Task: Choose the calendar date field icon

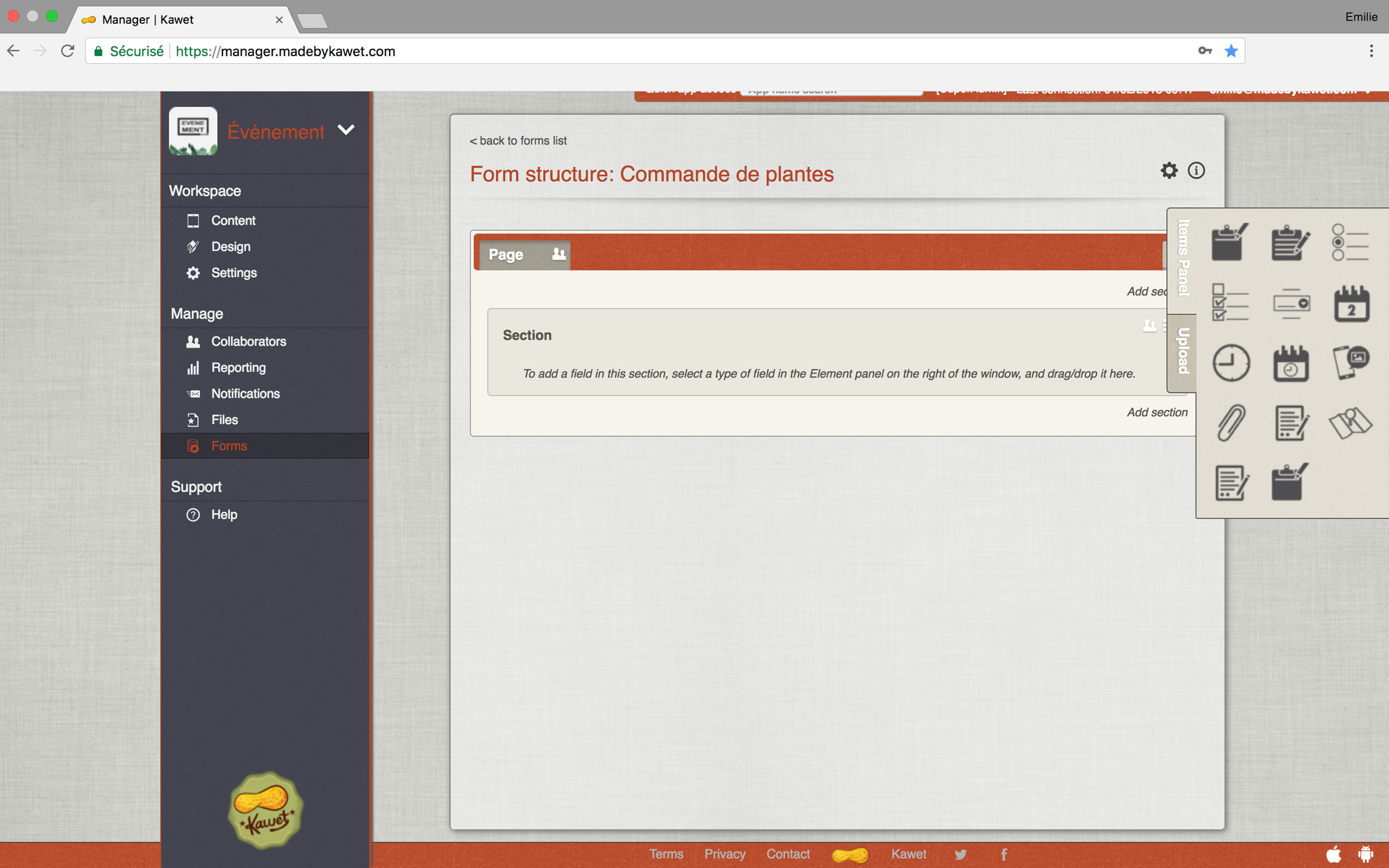Action: [x=1351, y=303]
